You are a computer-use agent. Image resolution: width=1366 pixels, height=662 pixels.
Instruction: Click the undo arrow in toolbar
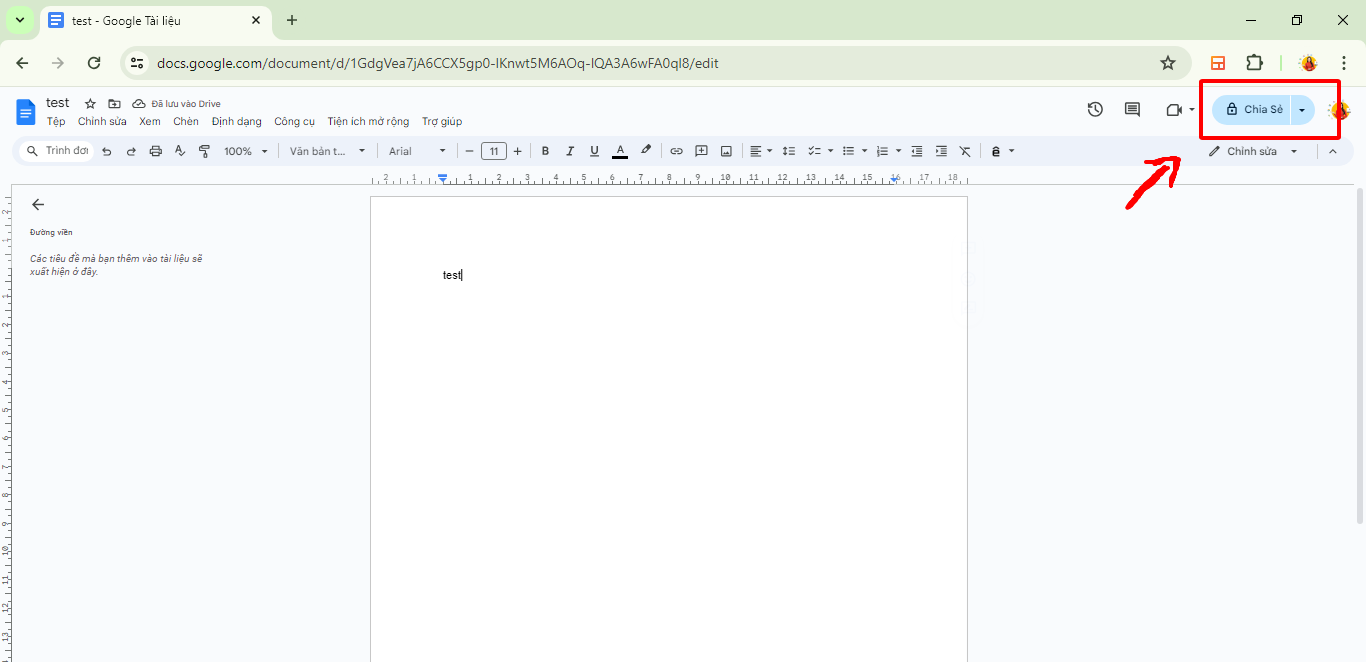coord(107,151)
